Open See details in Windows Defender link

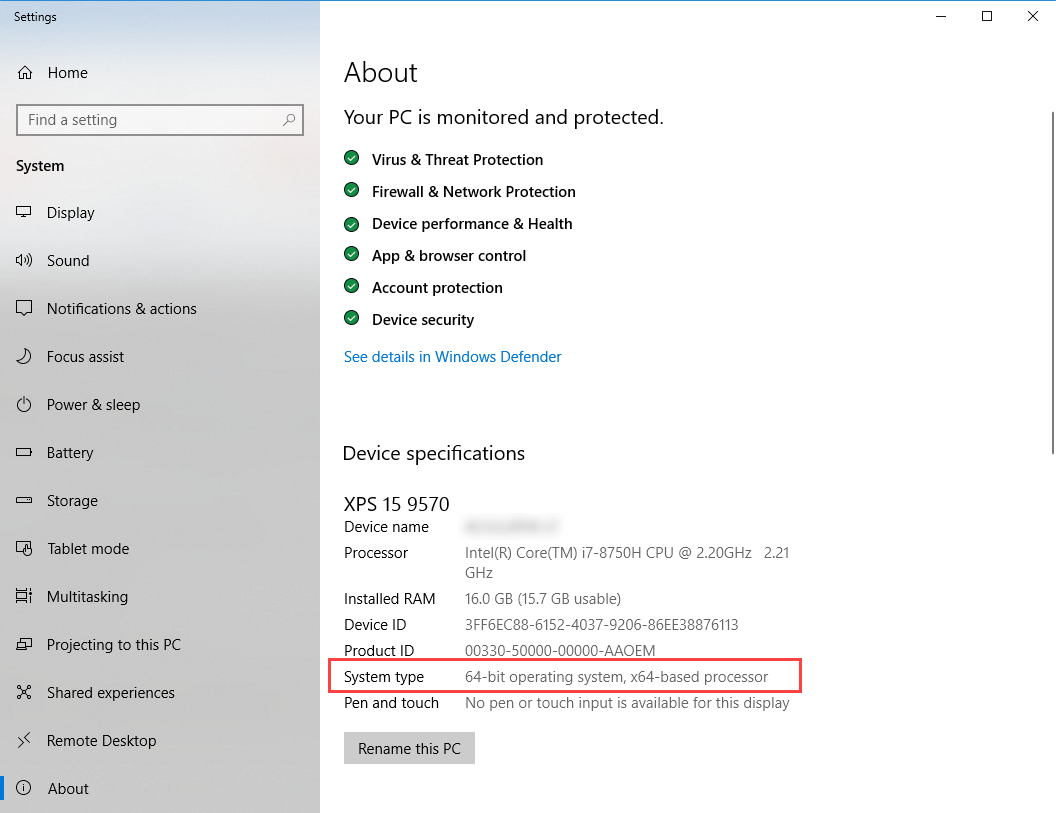tap(453, 357)
